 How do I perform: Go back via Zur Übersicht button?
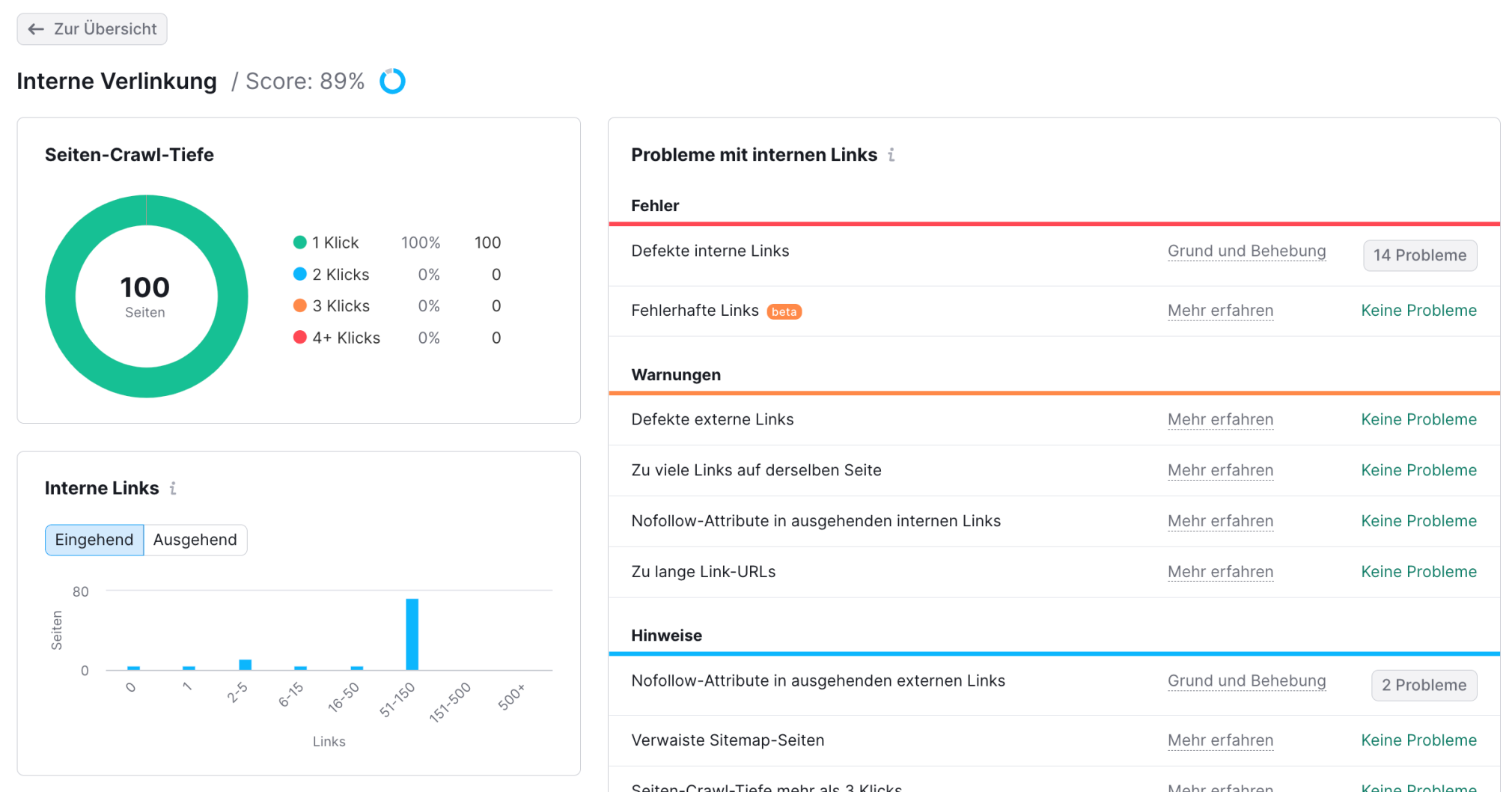point(92,29)
